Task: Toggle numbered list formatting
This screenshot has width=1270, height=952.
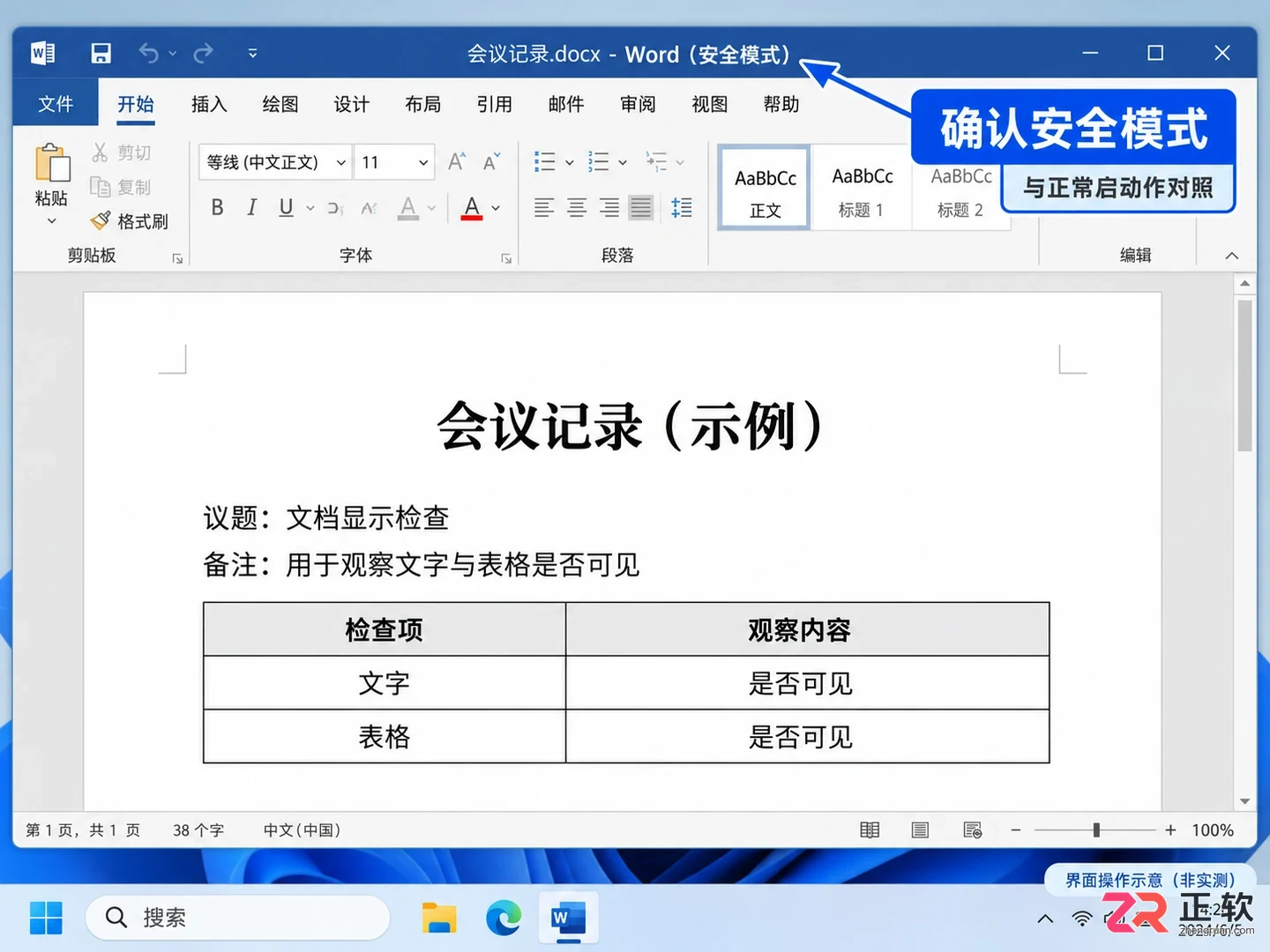Action: point(598,161)
